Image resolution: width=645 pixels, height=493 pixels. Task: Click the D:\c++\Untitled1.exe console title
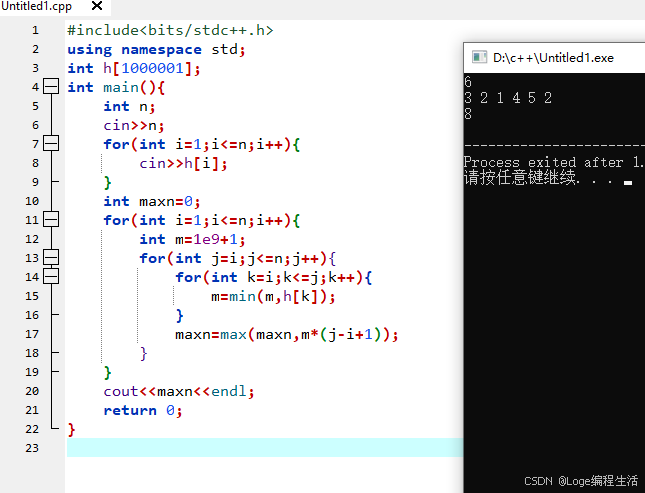[x=553, y=58]
